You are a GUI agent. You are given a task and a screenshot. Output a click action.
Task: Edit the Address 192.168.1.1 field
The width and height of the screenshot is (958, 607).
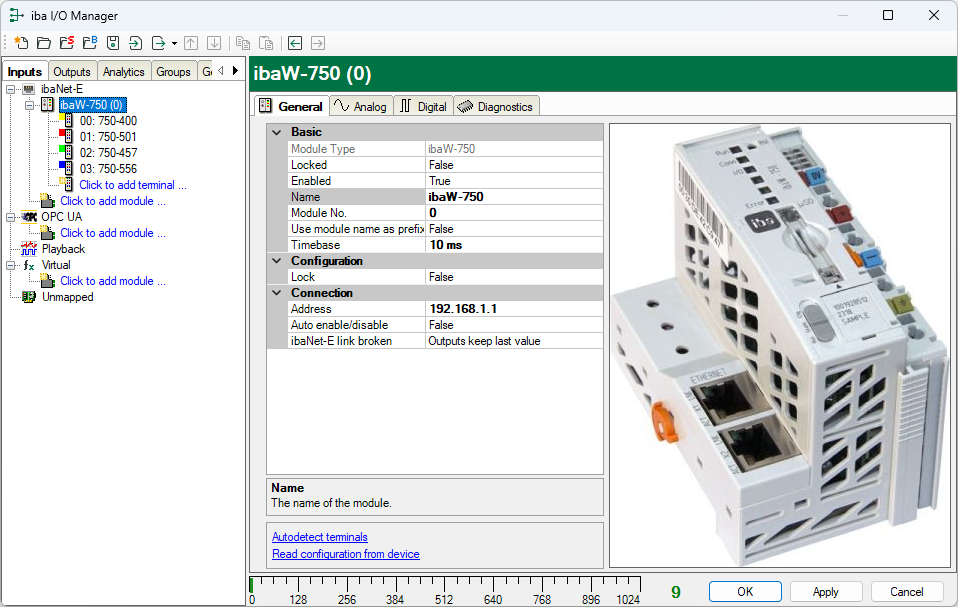pyautogui.click(x=514, y=309)
